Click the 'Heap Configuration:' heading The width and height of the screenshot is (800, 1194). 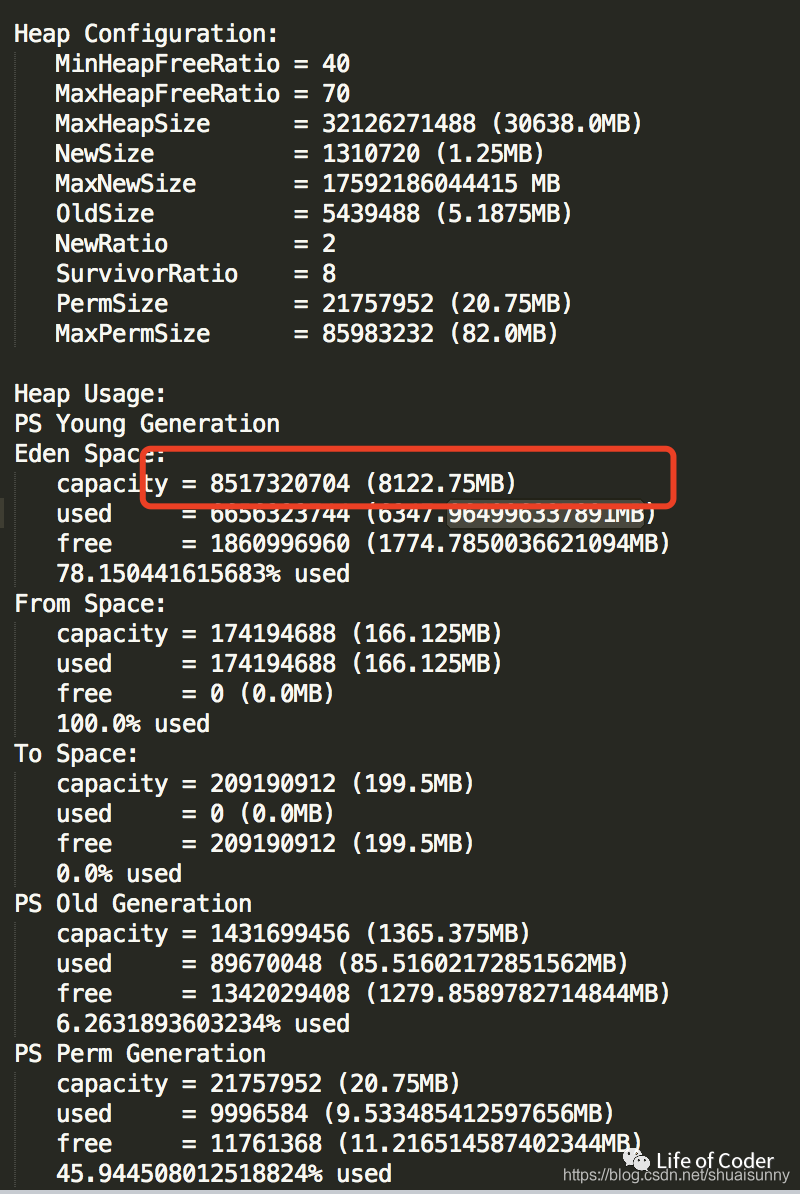[x=146, y=33]
